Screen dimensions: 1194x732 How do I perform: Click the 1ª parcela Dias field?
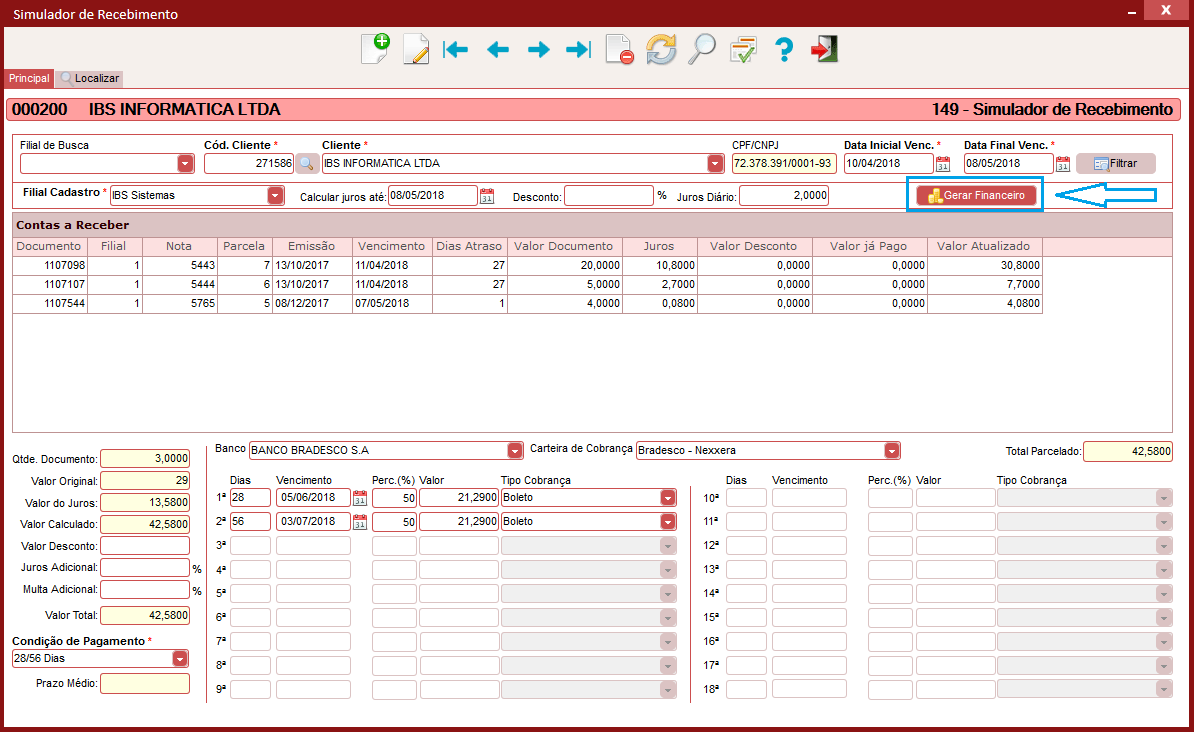click(251, 498)
